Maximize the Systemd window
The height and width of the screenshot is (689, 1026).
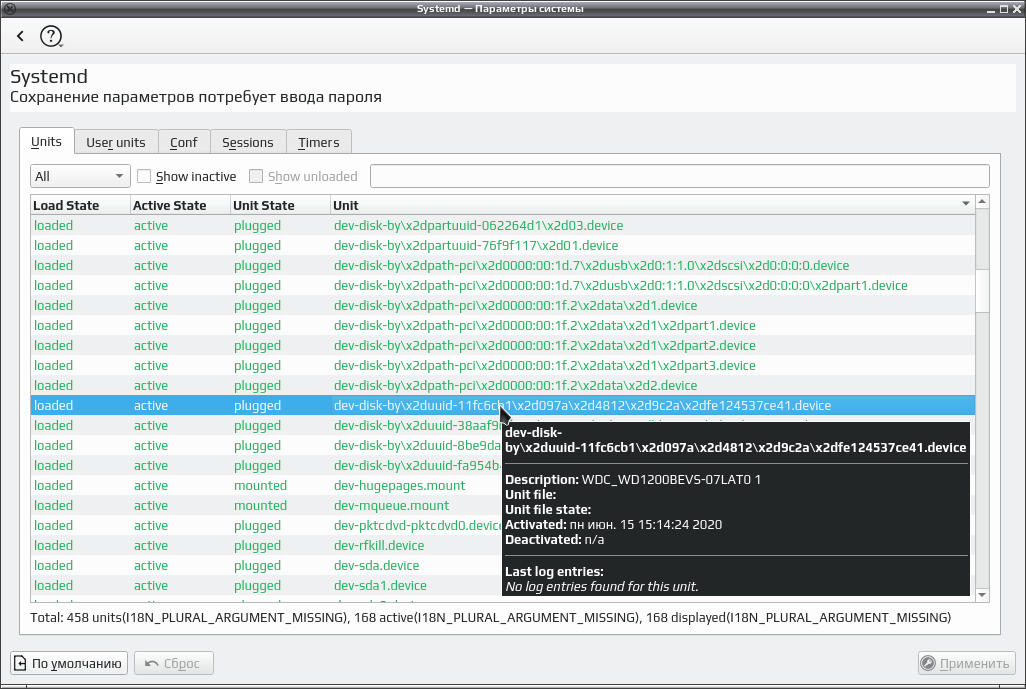click(x=1004, y=9)
